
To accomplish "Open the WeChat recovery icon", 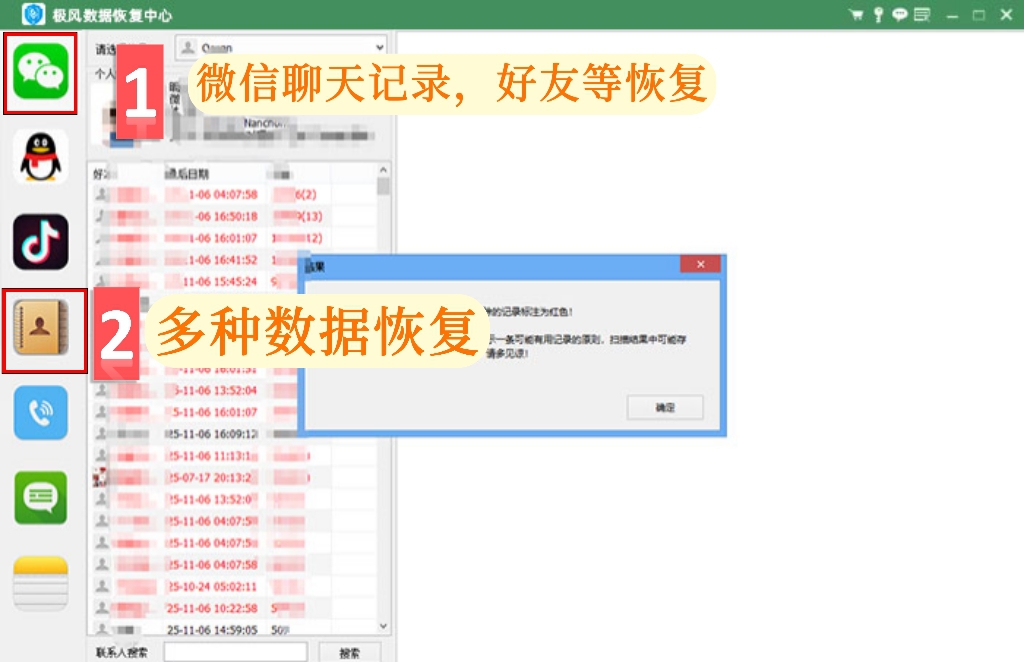I will pyautogui.click(x=40, y=72).
